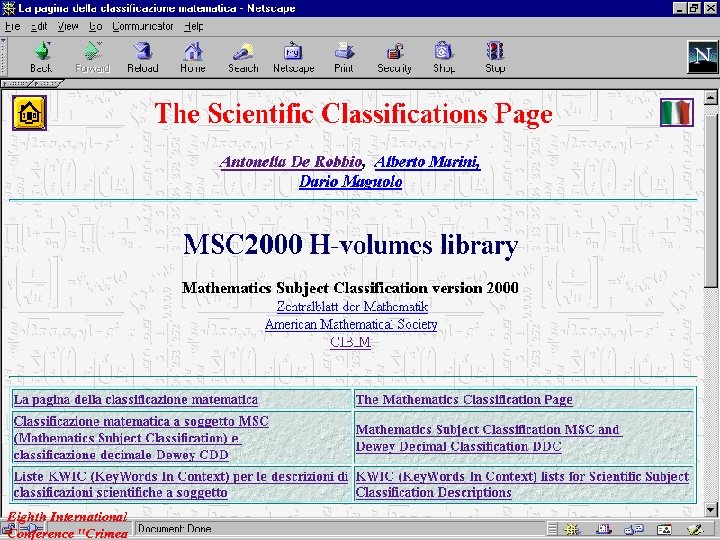Open the CIB_M link
720x540 pixels.
tap(350, 342)
